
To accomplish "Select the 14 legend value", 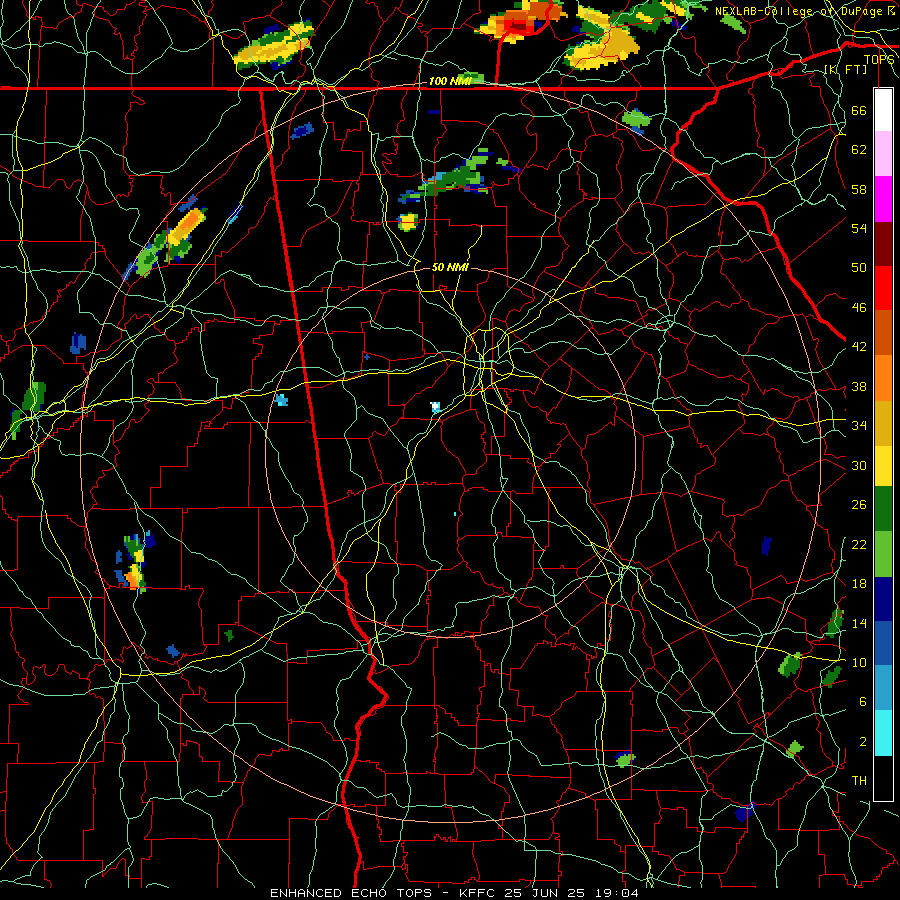I will click(859, 623).
